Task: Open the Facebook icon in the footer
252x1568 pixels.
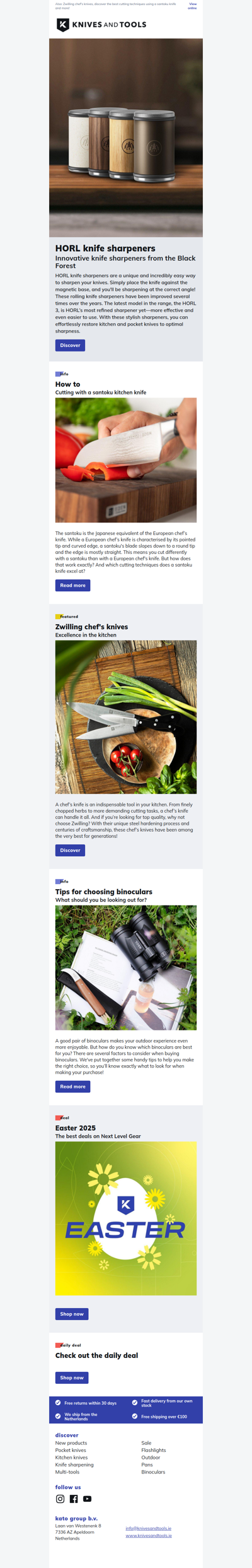Action: pos(74,1498)
